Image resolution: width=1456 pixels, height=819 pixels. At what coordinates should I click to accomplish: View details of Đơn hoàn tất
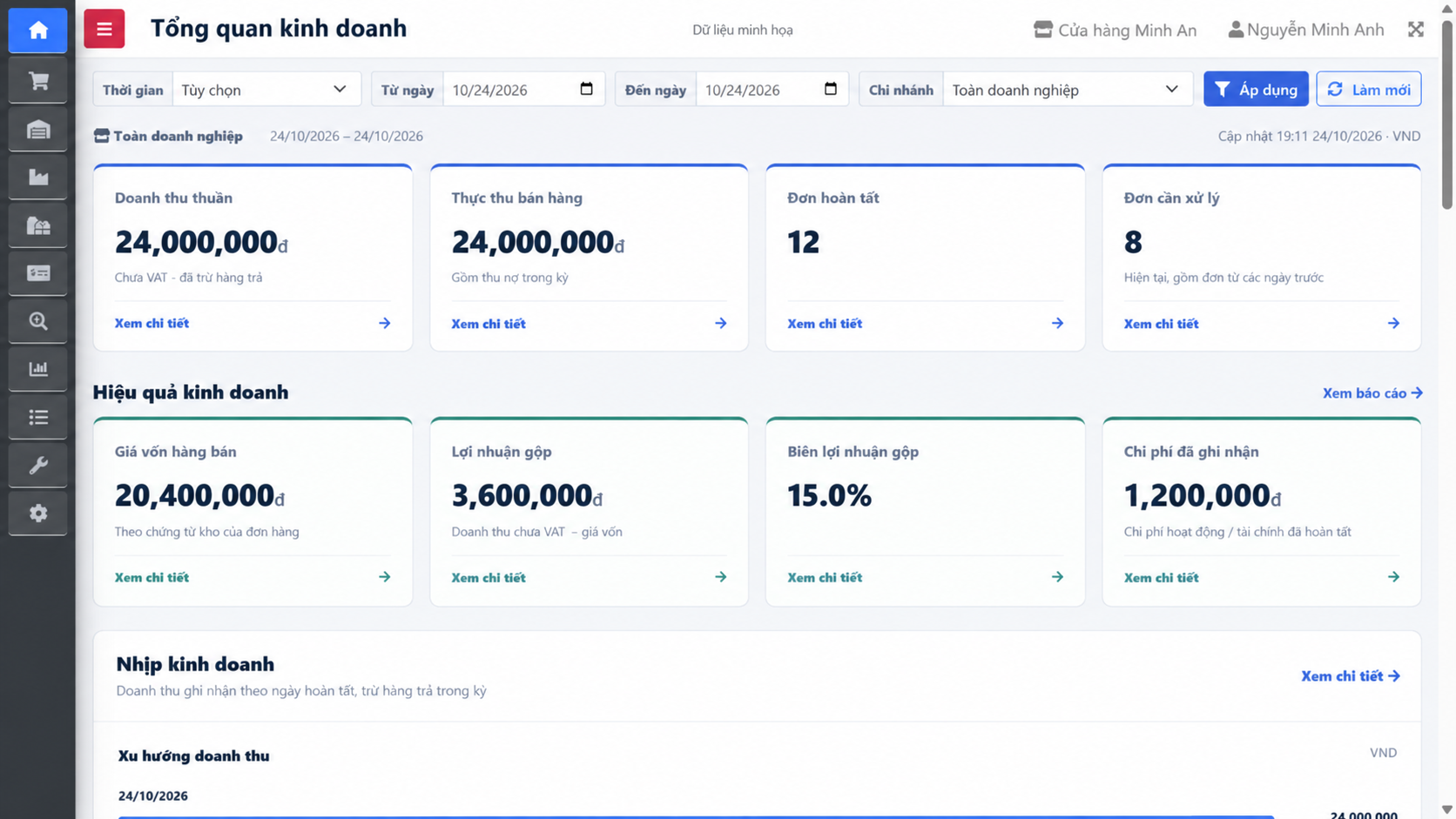click(925, 323)
